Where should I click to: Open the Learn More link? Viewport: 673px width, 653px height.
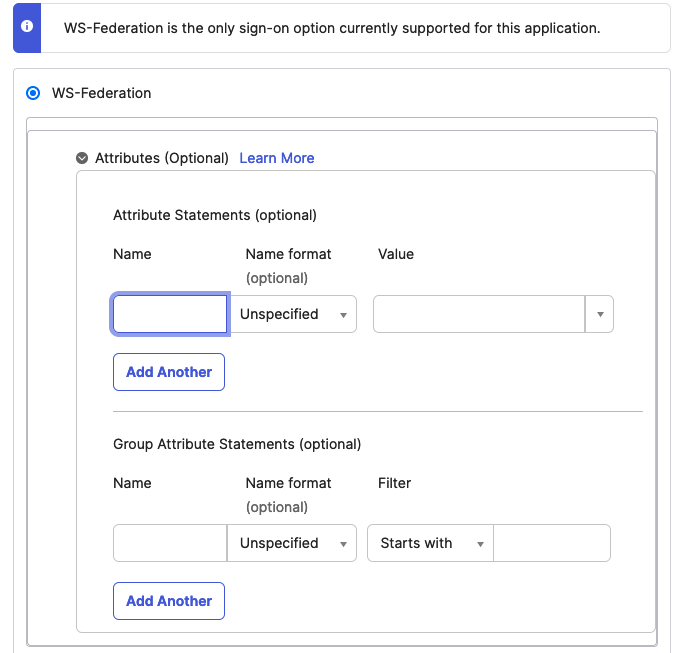point(277,158)
